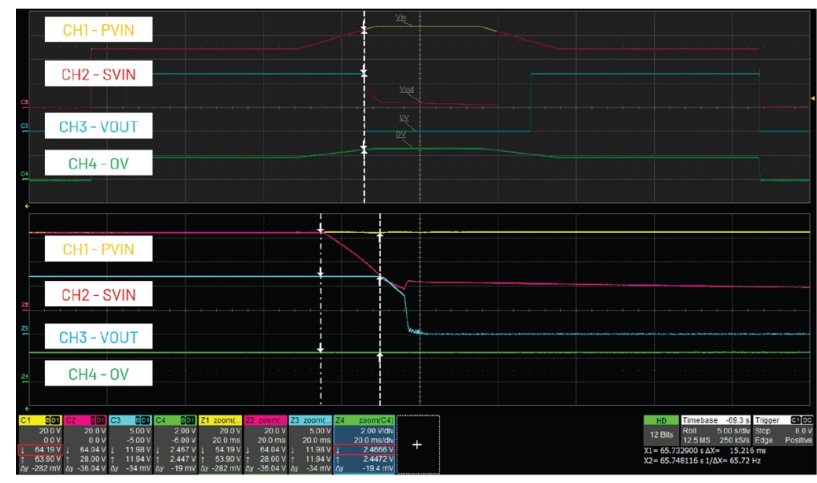Open the Z1 zoom trace descriptor
This screenshot has height=483, width=817.
pyautogui.click(x=221, y=439)
